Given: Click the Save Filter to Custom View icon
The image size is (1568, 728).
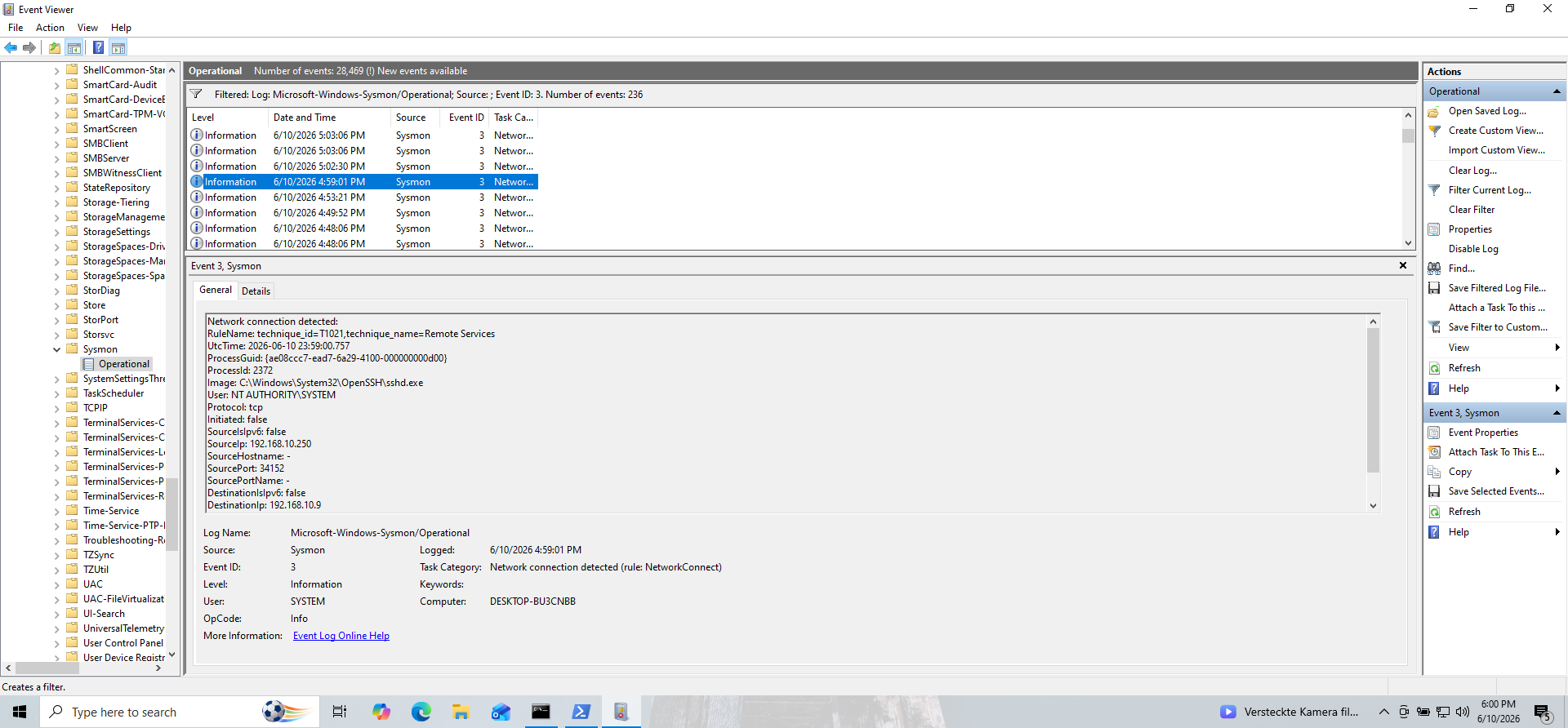Looking at the screenshot, I should [1434, 327].
